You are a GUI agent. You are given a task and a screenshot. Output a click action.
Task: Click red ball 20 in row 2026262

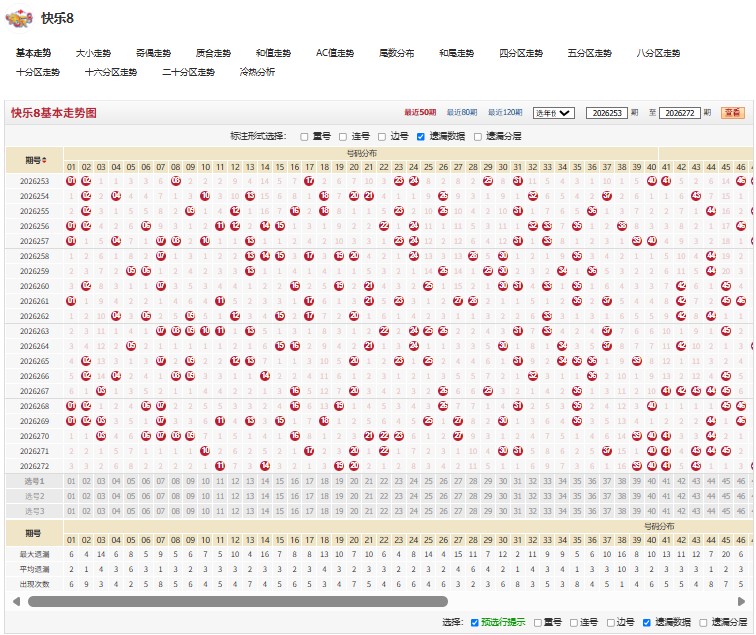point(354,316)
